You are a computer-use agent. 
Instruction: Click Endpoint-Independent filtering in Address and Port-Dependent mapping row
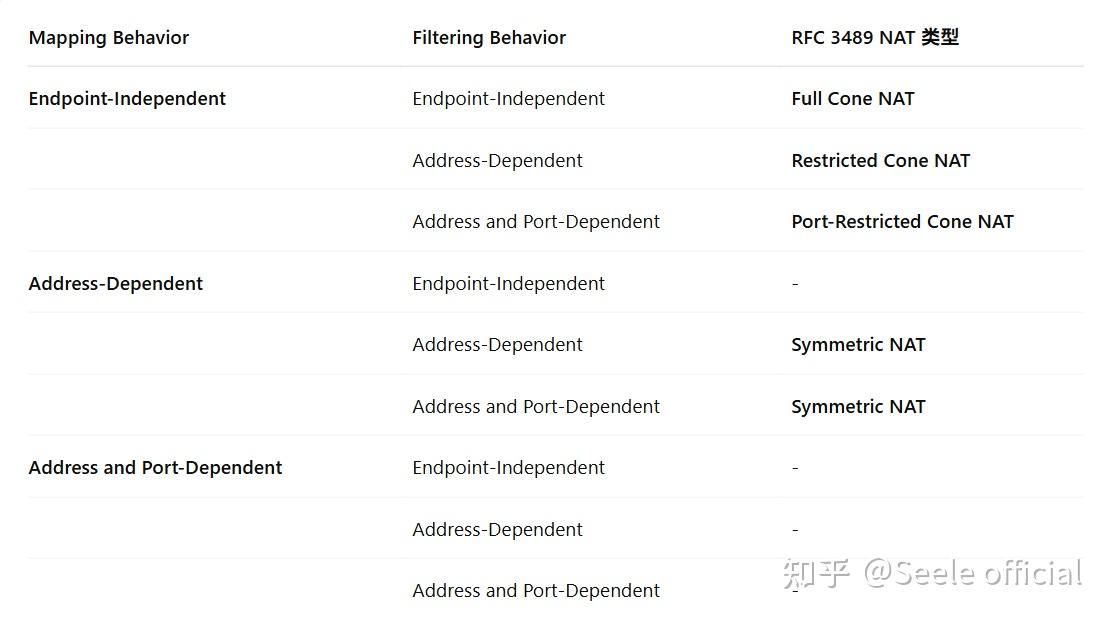pos(508,468)
